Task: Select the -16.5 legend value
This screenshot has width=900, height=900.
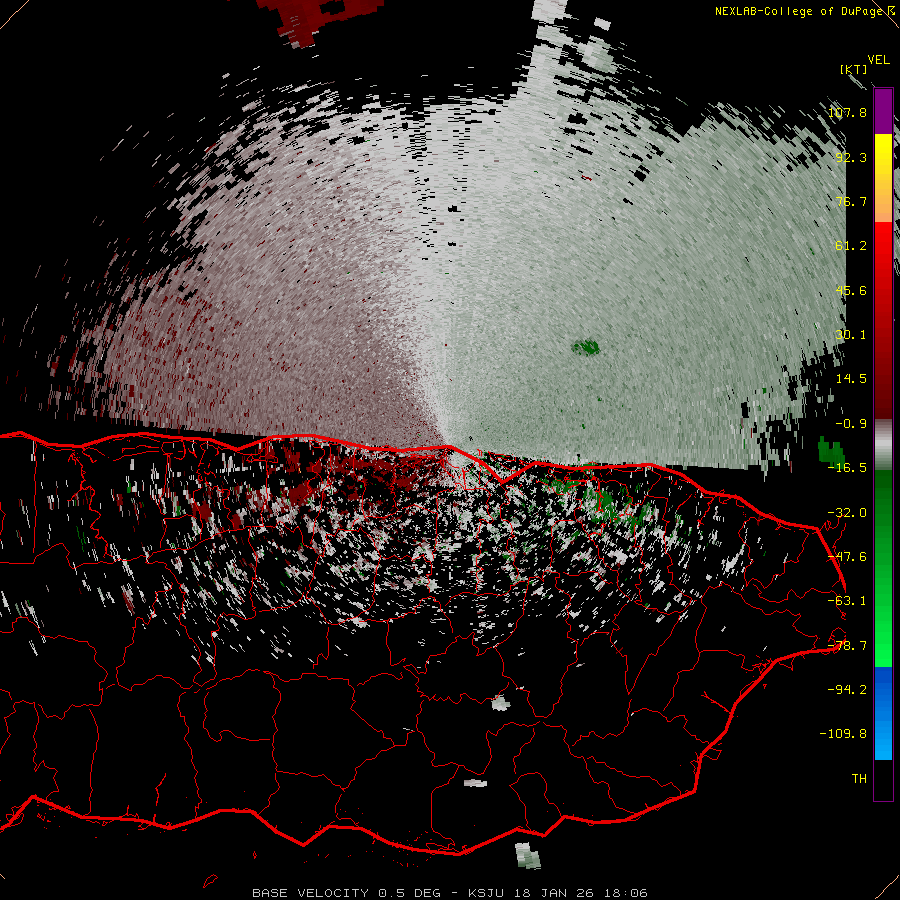Action: [x=847, y=468]
